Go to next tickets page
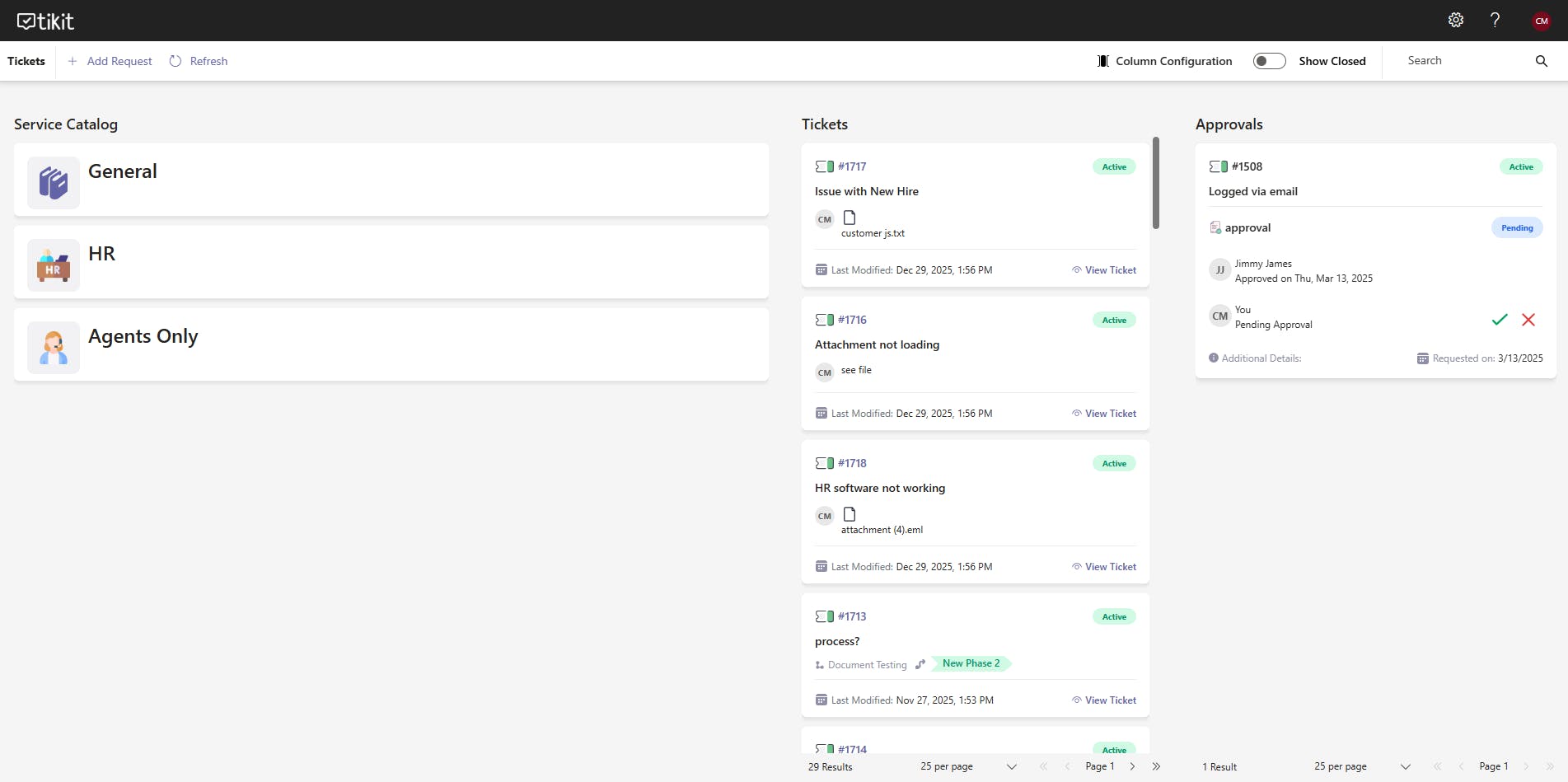Screen dimensions: 1568x782 click(1132, 766)
